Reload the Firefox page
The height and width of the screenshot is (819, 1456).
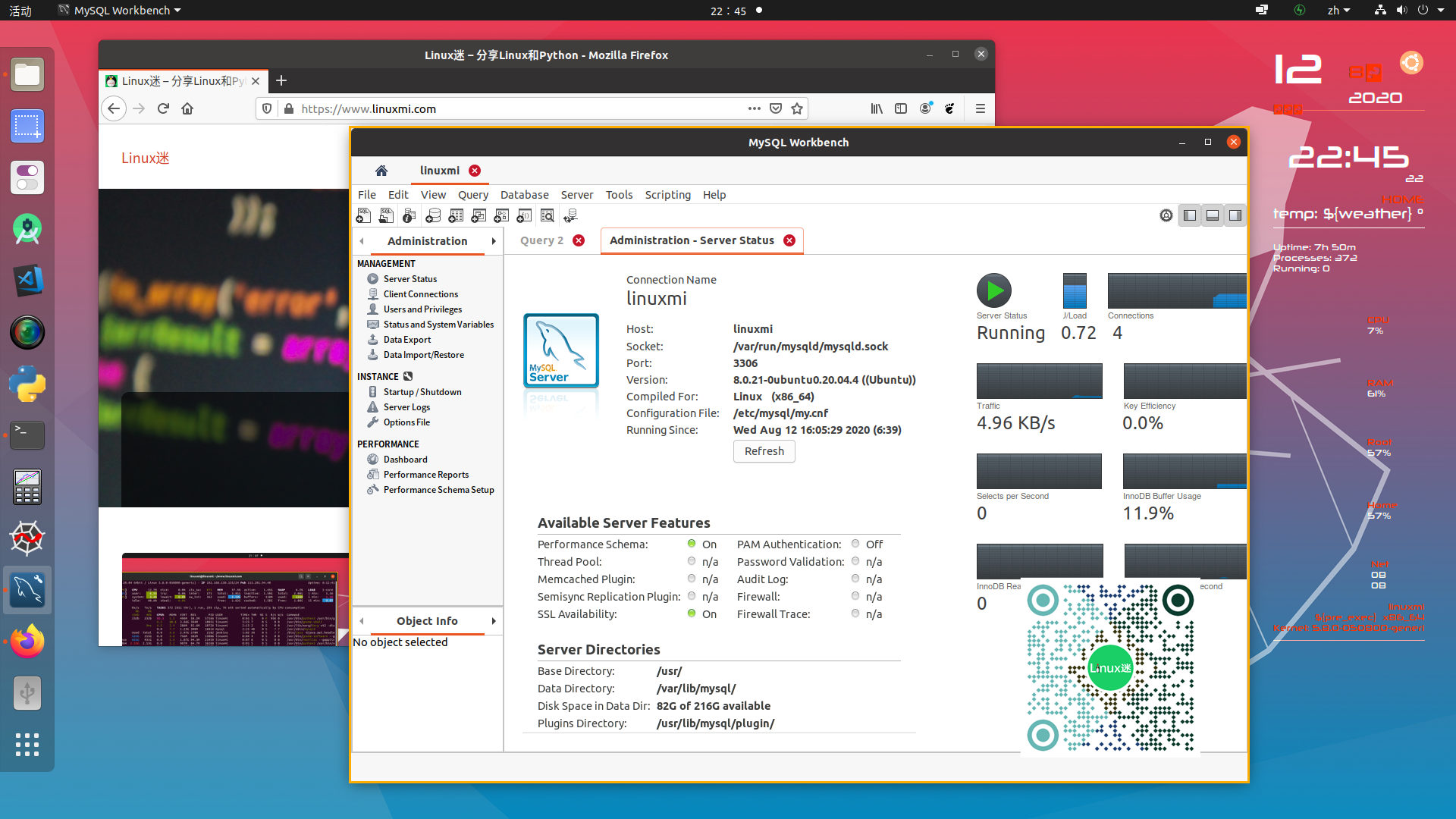(163, 108)
